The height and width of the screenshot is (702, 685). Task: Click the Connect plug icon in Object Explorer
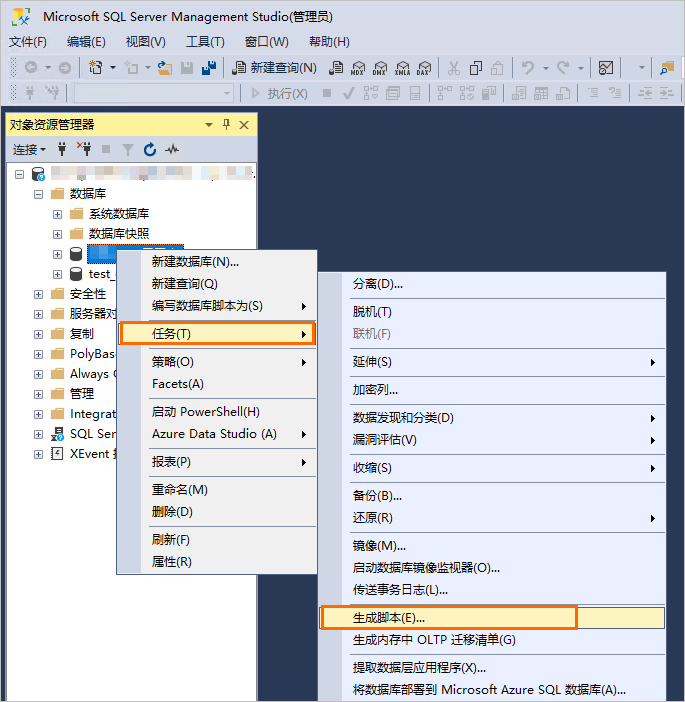pos(62,149)
